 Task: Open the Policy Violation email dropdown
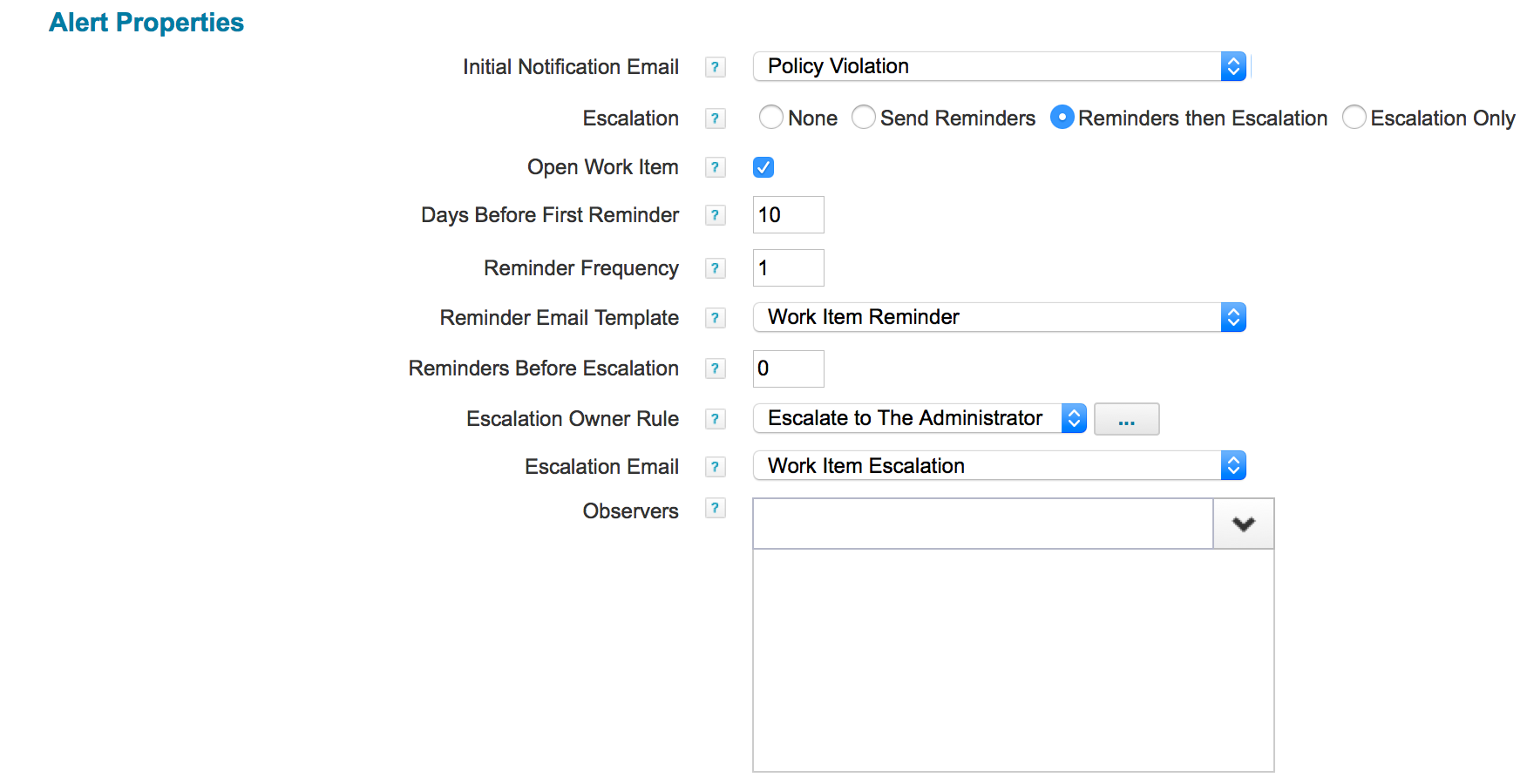[x=1000, y=66]
